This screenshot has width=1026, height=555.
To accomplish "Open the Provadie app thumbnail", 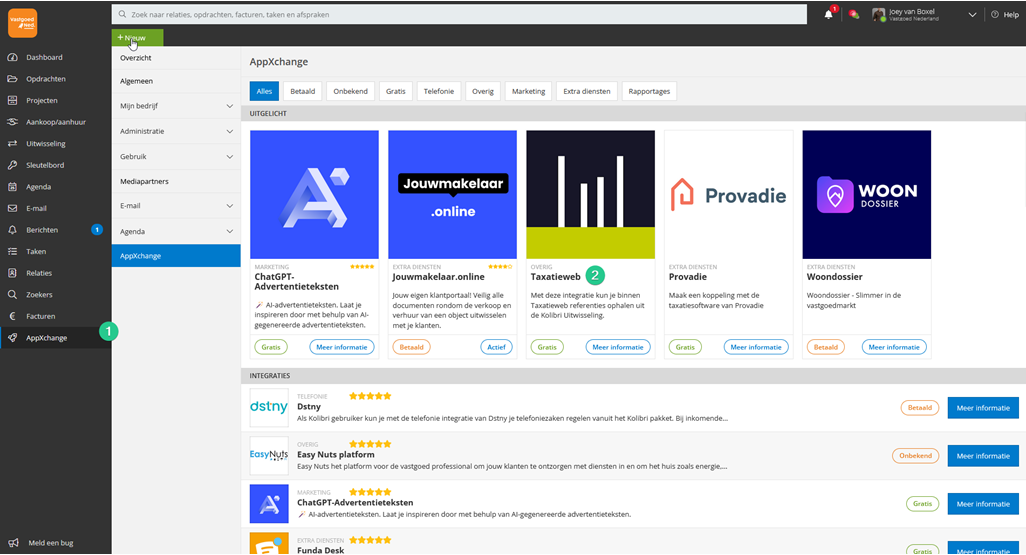I will click(728, 195).
